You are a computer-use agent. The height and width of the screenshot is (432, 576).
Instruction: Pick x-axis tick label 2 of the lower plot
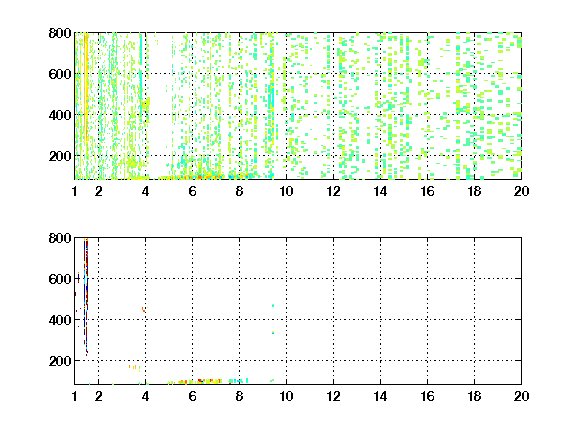point(98,396)
